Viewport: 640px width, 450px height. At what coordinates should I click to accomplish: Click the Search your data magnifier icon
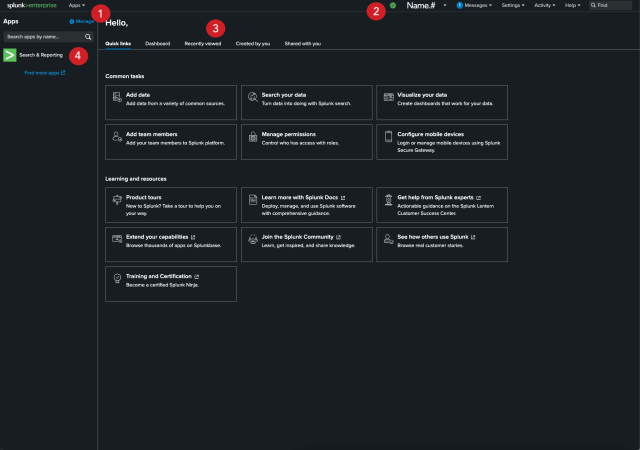pos(253,97)
